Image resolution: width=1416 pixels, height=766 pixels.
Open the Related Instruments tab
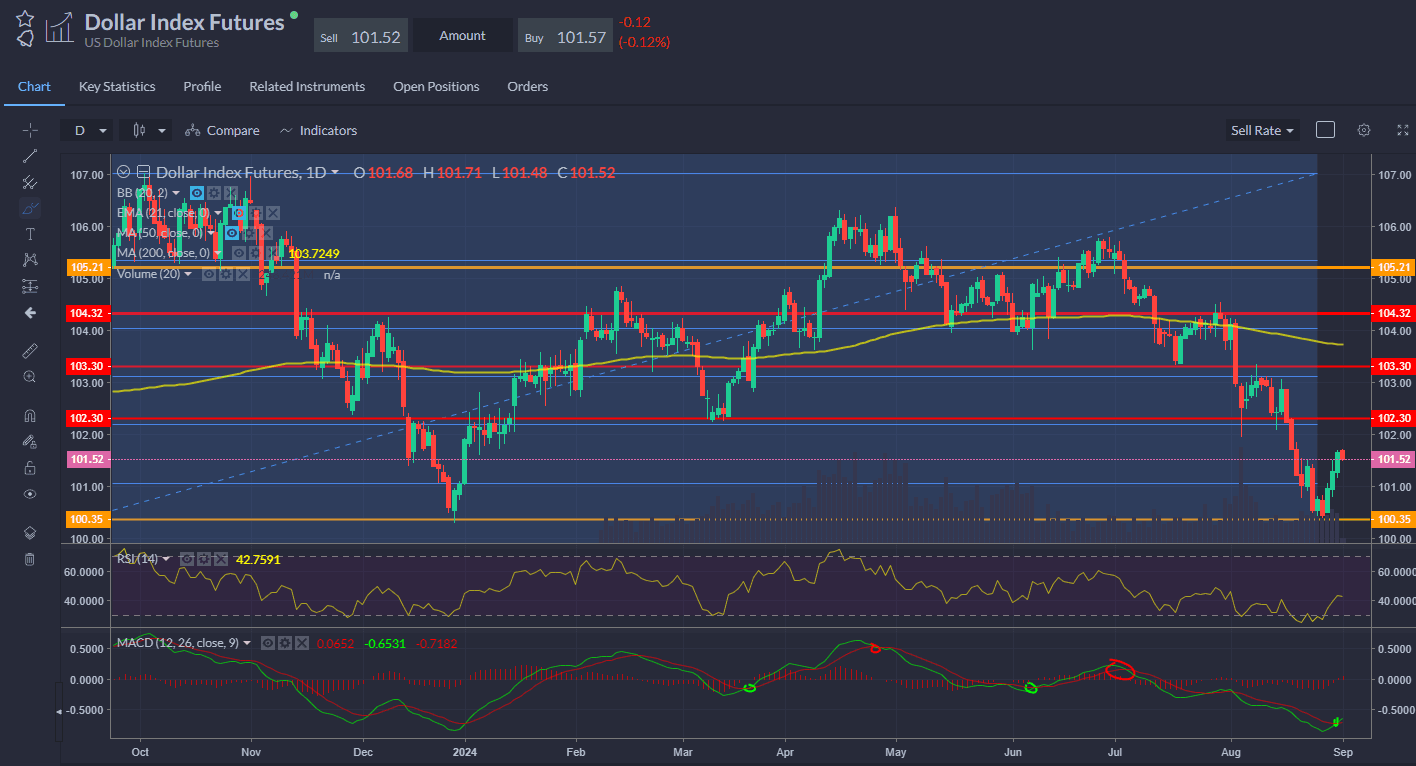(x=307, y=87)
